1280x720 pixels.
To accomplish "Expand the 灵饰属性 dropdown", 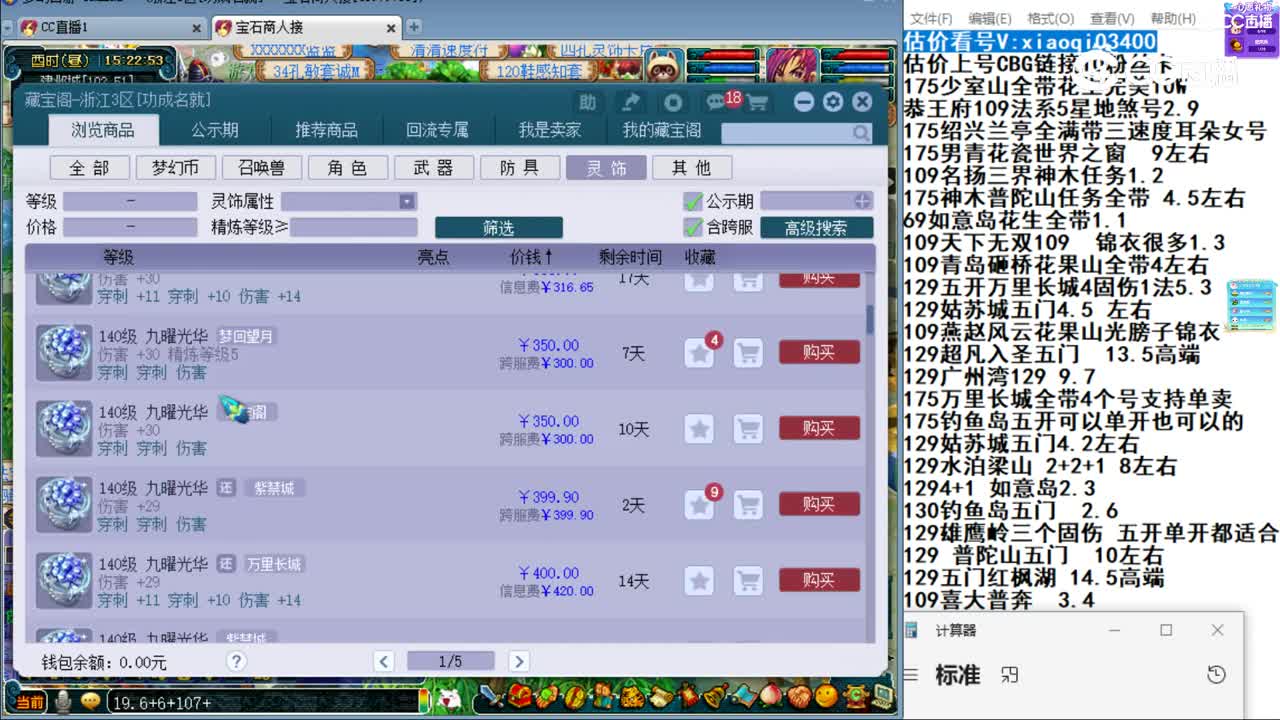I will [x=406, y=202].
